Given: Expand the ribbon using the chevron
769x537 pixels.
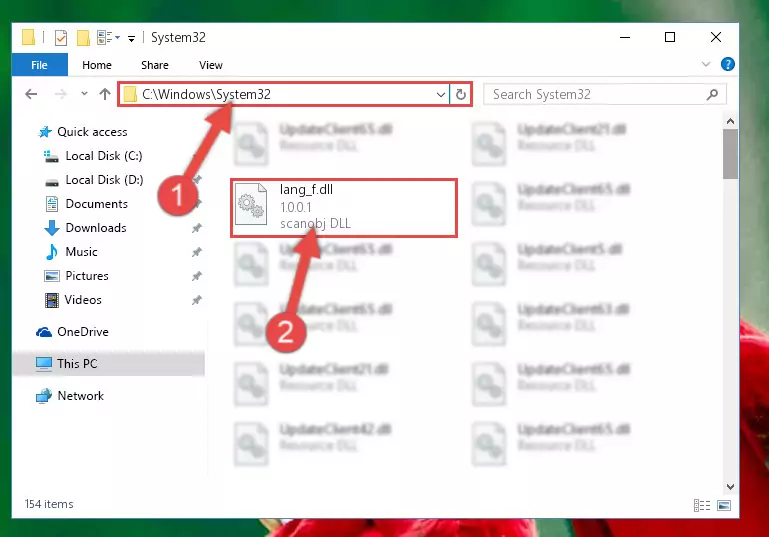Looking at the screenshot, I should (x=706, y=64).
